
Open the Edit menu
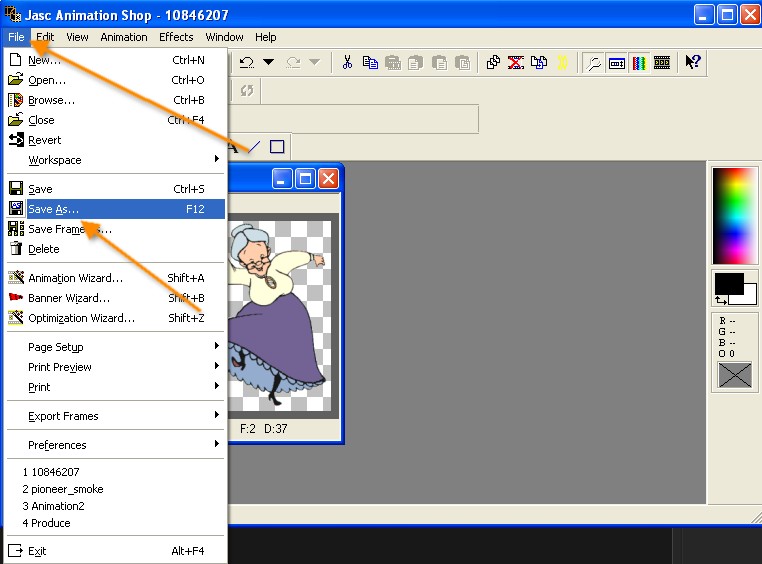pos(45,37)
